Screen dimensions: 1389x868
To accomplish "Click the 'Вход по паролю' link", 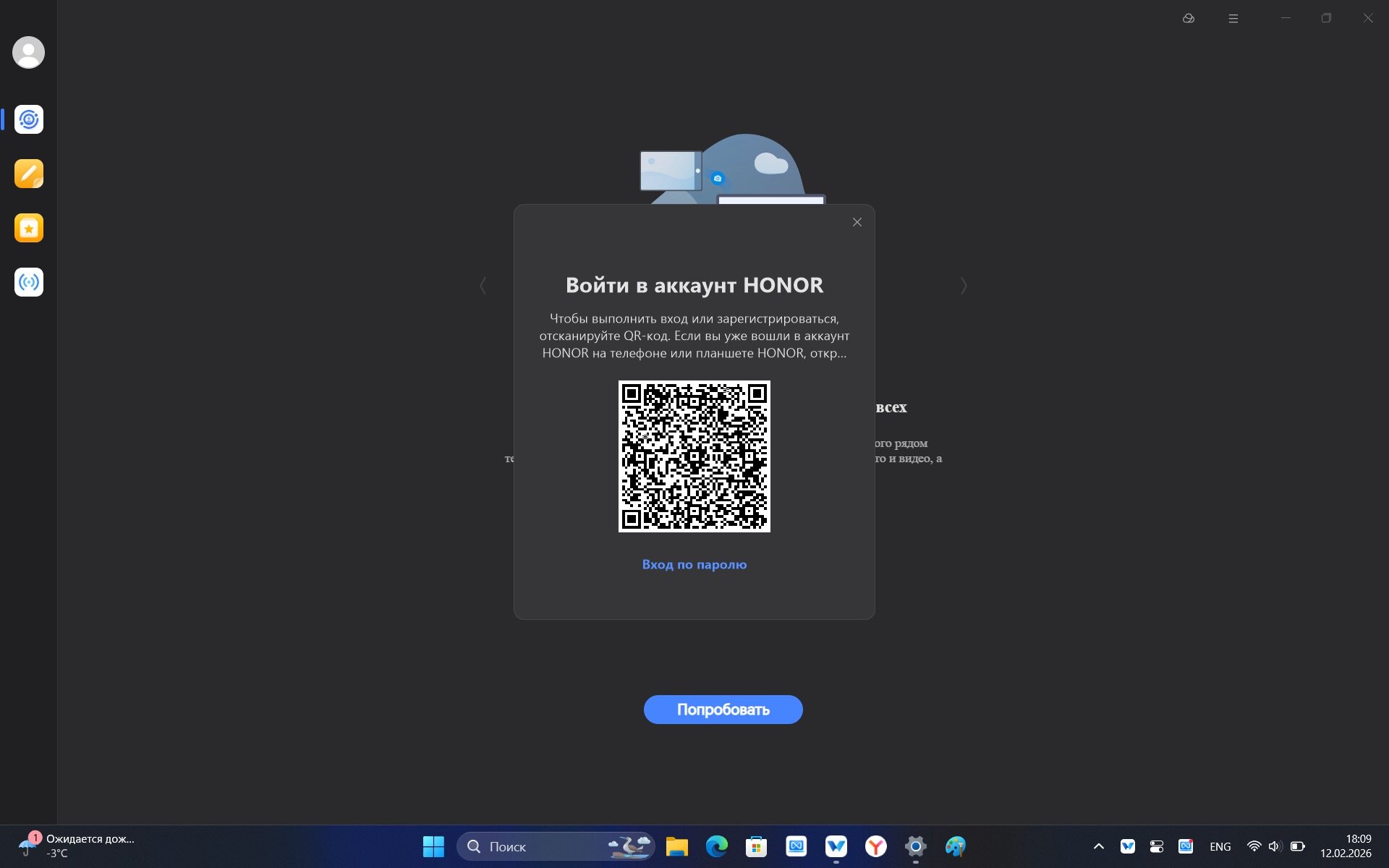I will (694, 564).
